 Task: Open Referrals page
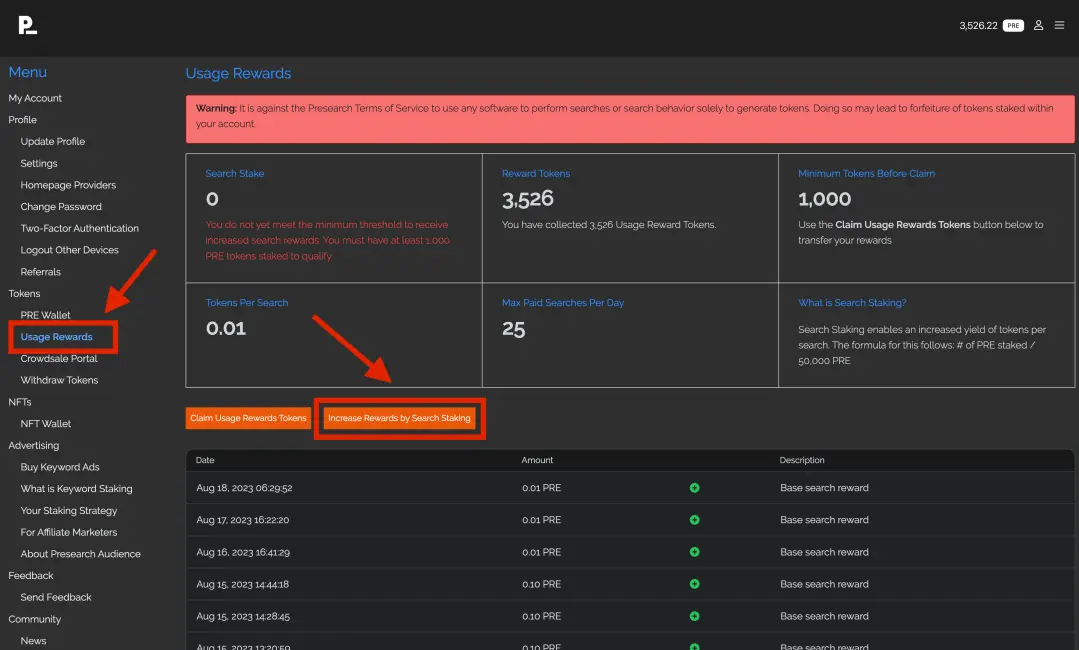(x=41, y=272)
